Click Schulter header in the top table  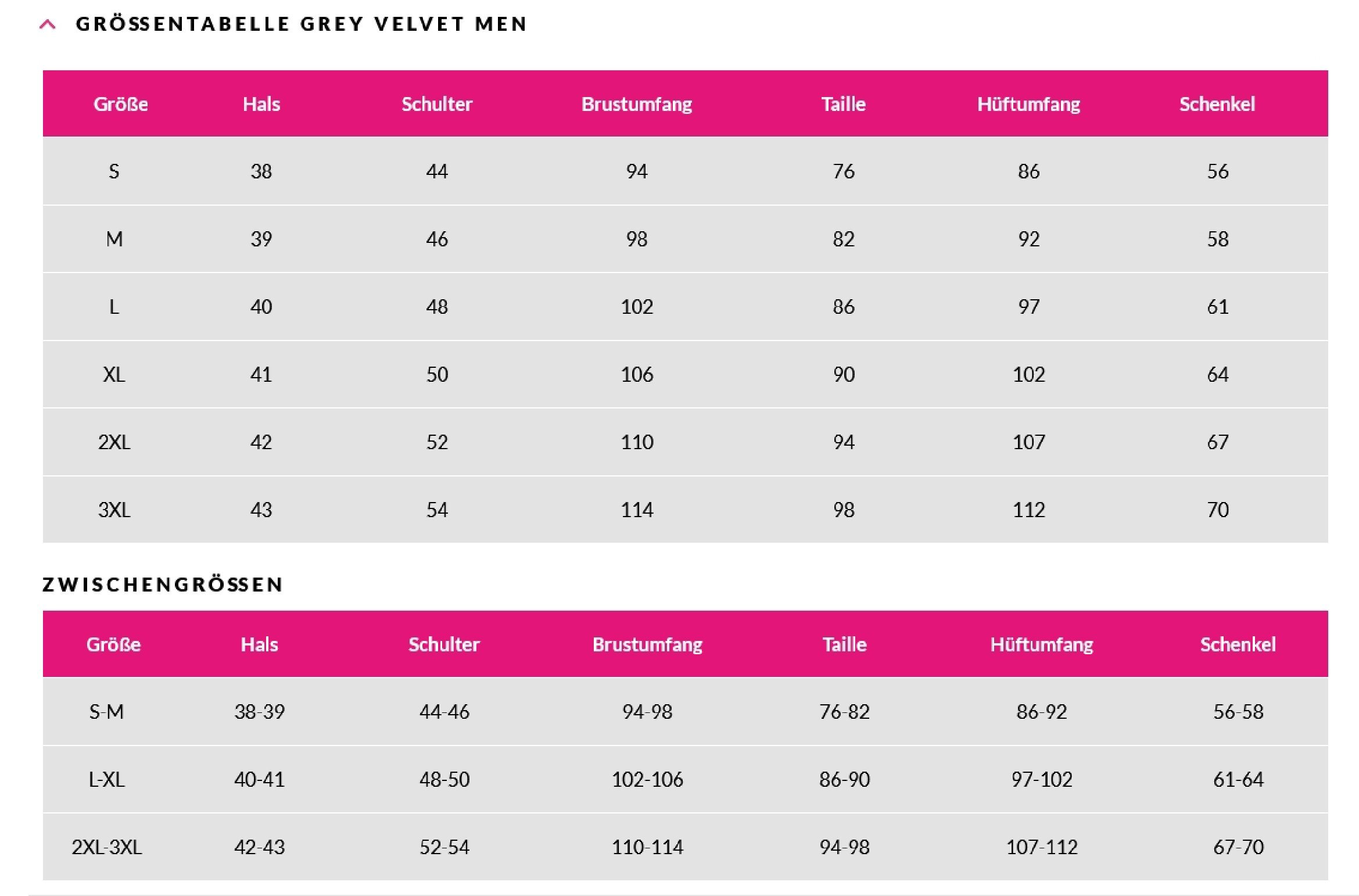pyautogui.click(x=437, y=104)
